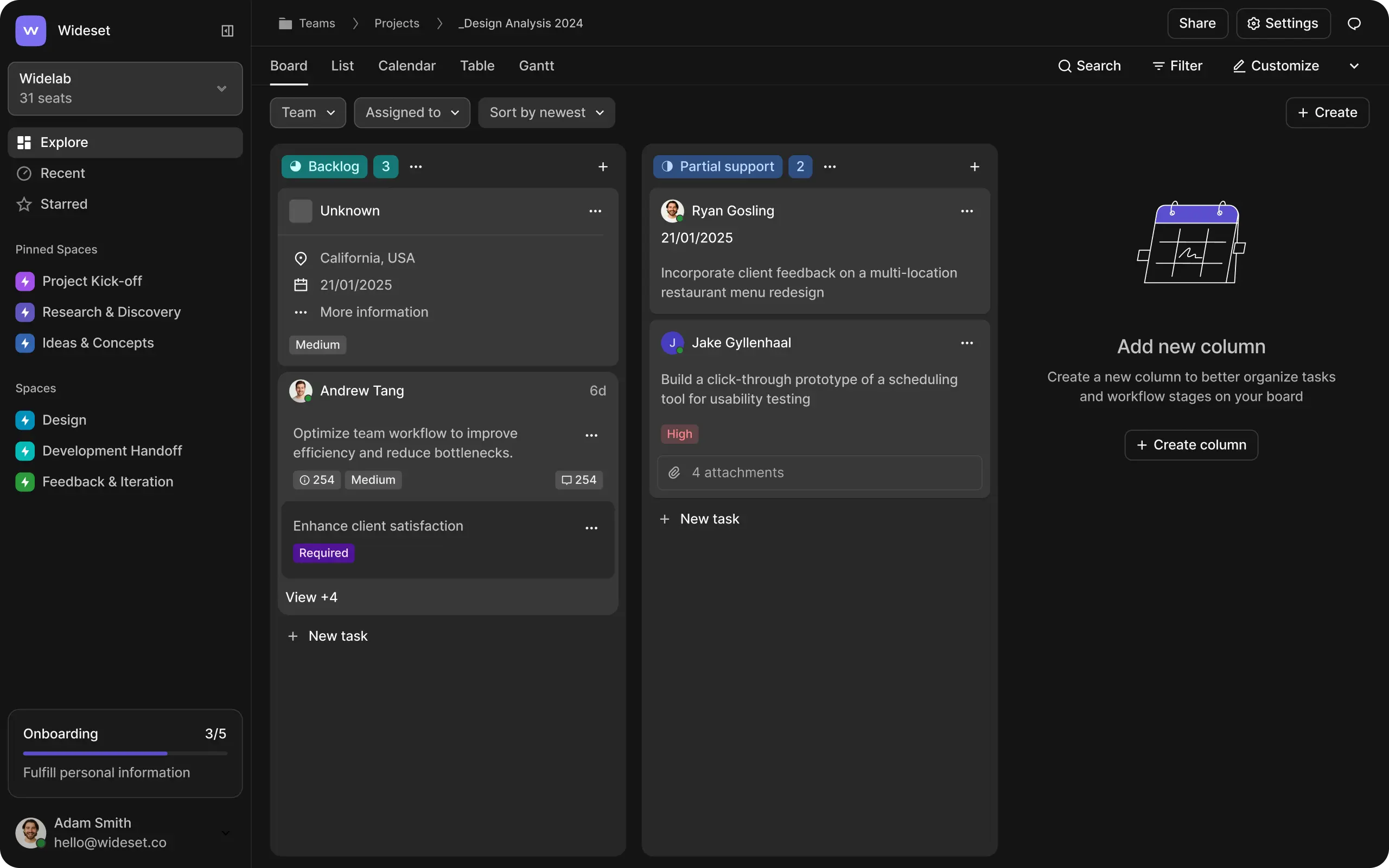1389x868 pixels.
Task: Click the Share button
Action: point(1197,23)
